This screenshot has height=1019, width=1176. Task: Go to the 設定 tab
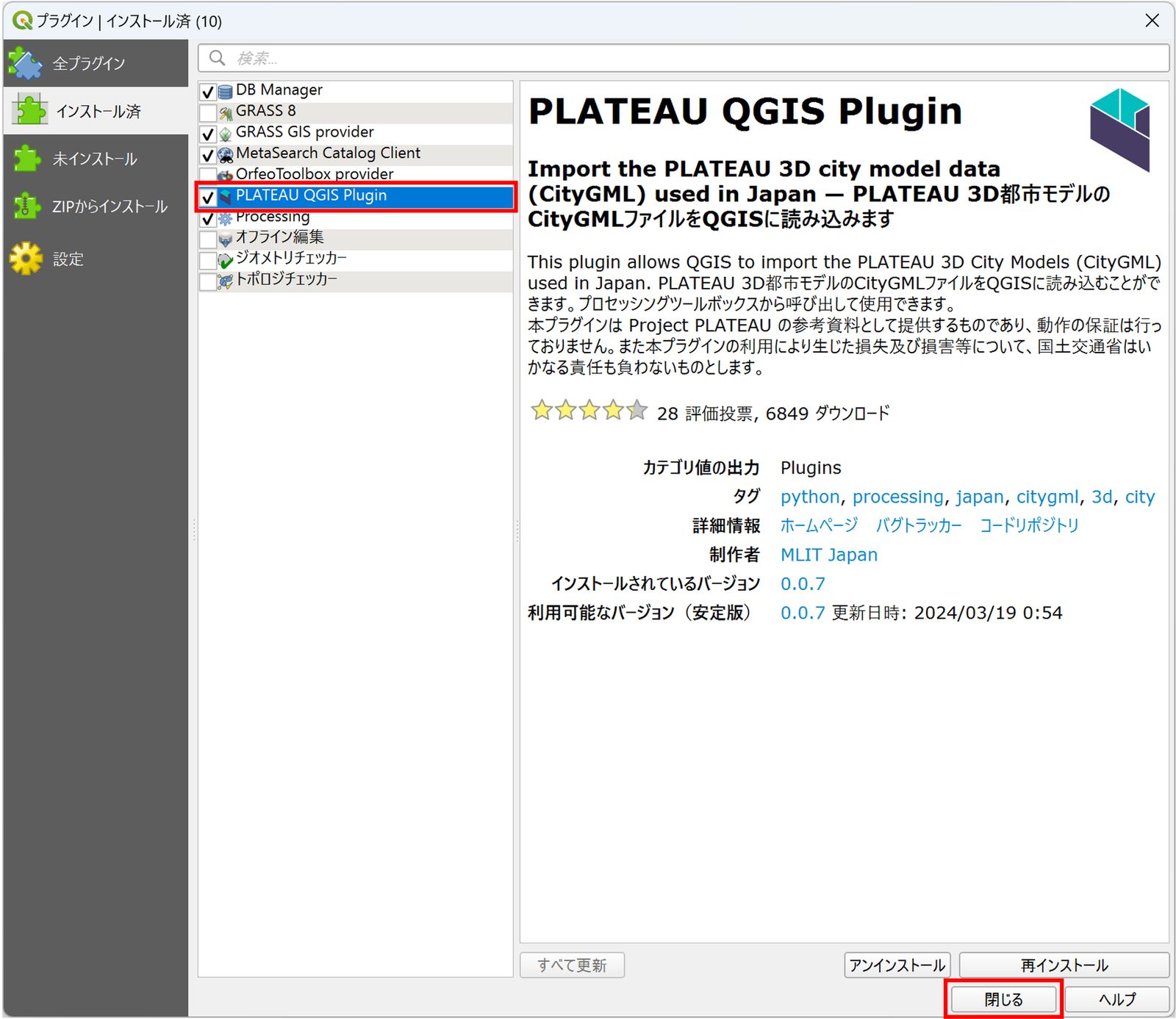tap(96, 259)
